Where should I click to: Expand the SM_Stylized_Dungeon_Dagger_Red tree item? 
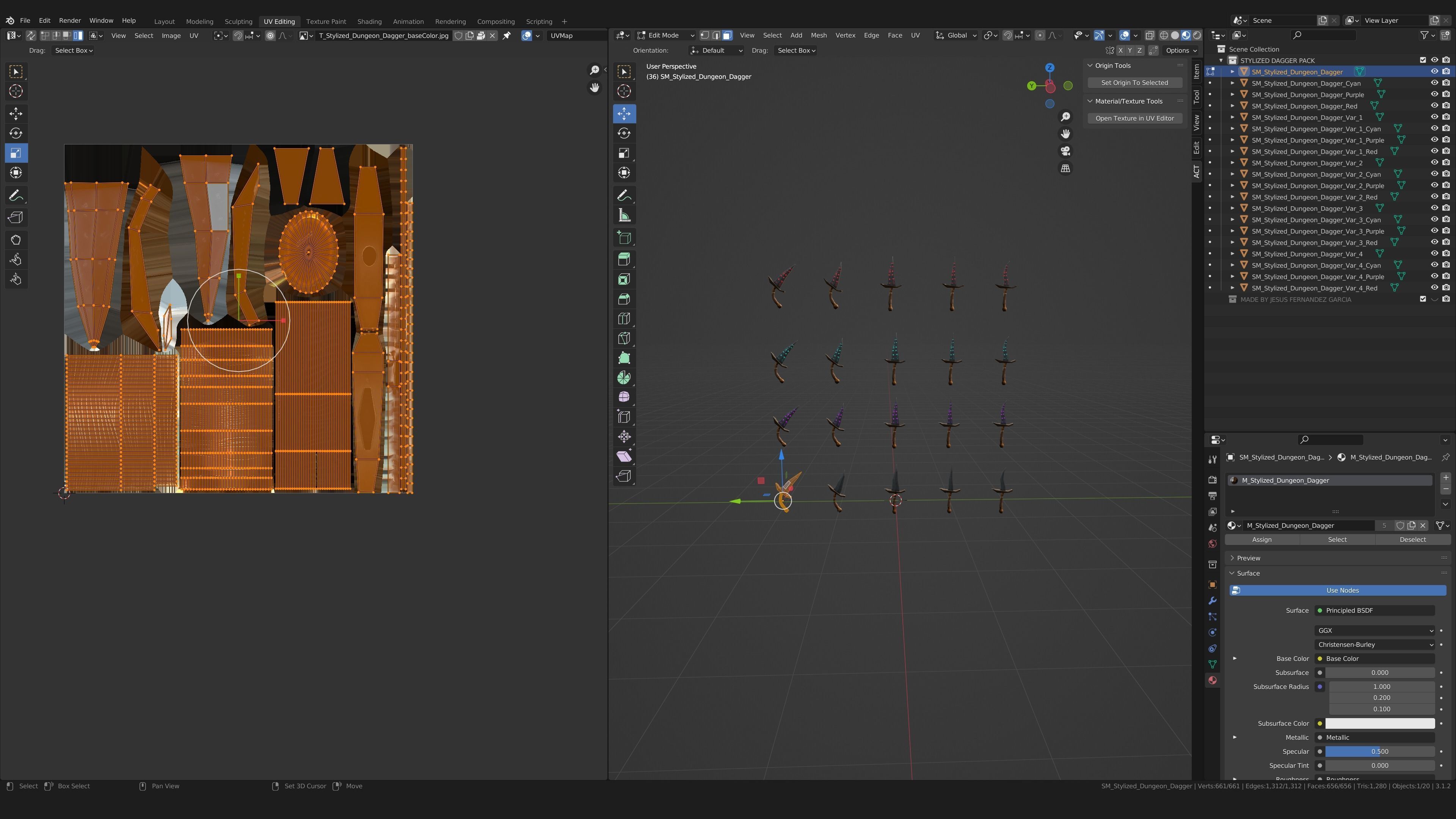pos(1232,106)
